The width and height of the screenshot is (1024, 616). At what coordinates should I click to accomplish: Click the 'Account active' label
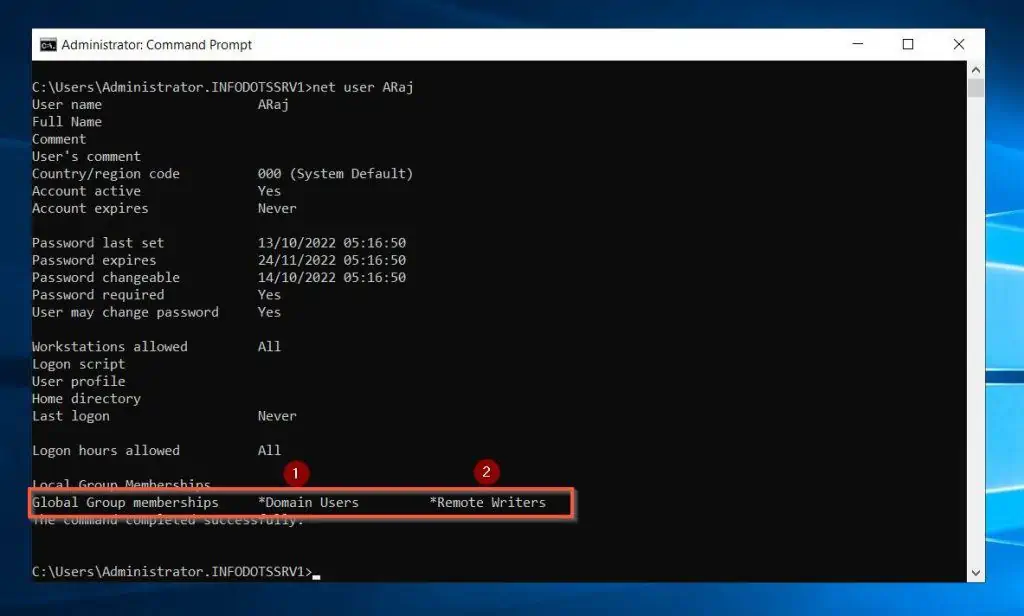tap(86, 191)
